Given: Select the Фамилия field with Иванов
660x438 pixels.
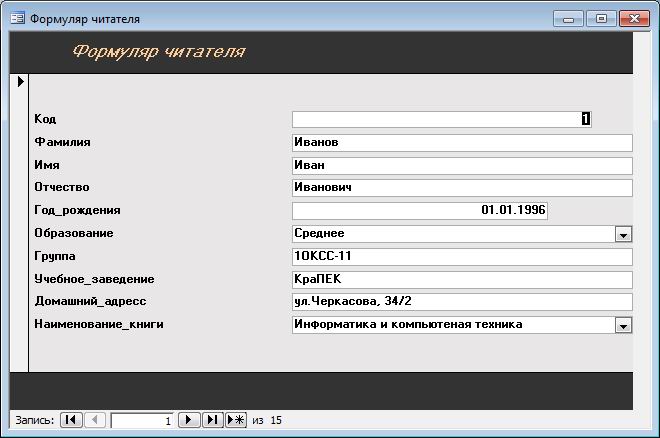Looking at the screenshot, I should (x=462, y=143).
